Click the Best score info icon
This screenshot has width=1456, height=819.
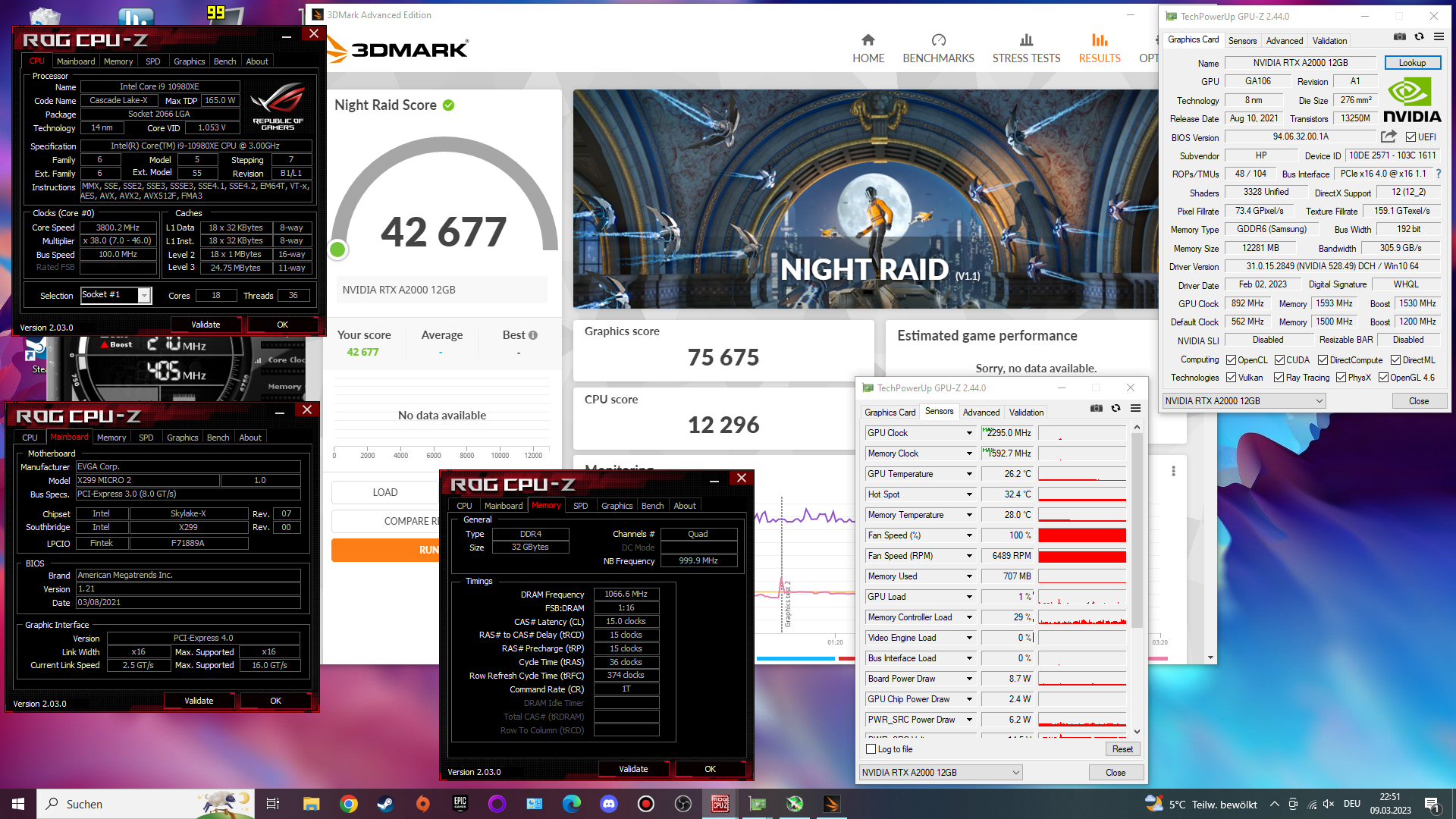[x=533, y=335]
